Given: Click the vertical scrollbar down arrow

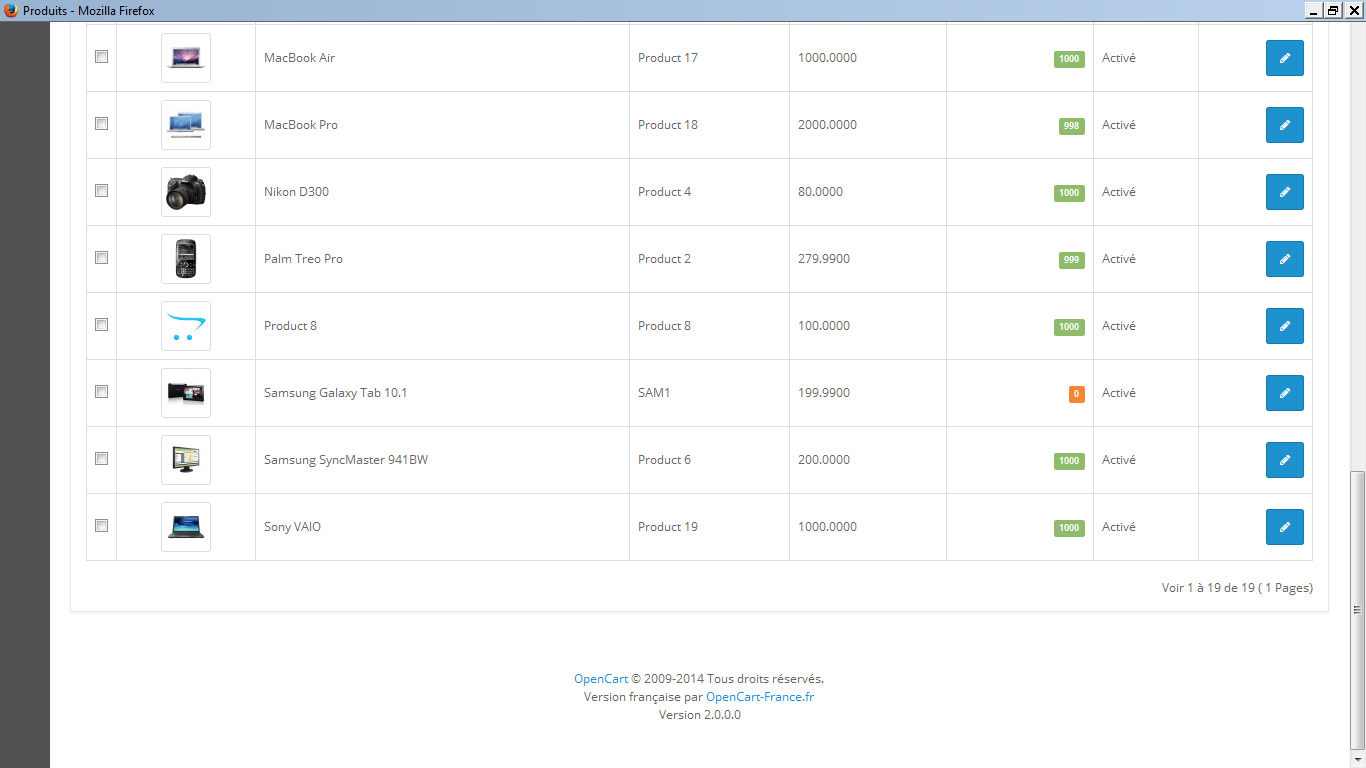Looking at the screenshot, I should tap(1356, 759).
